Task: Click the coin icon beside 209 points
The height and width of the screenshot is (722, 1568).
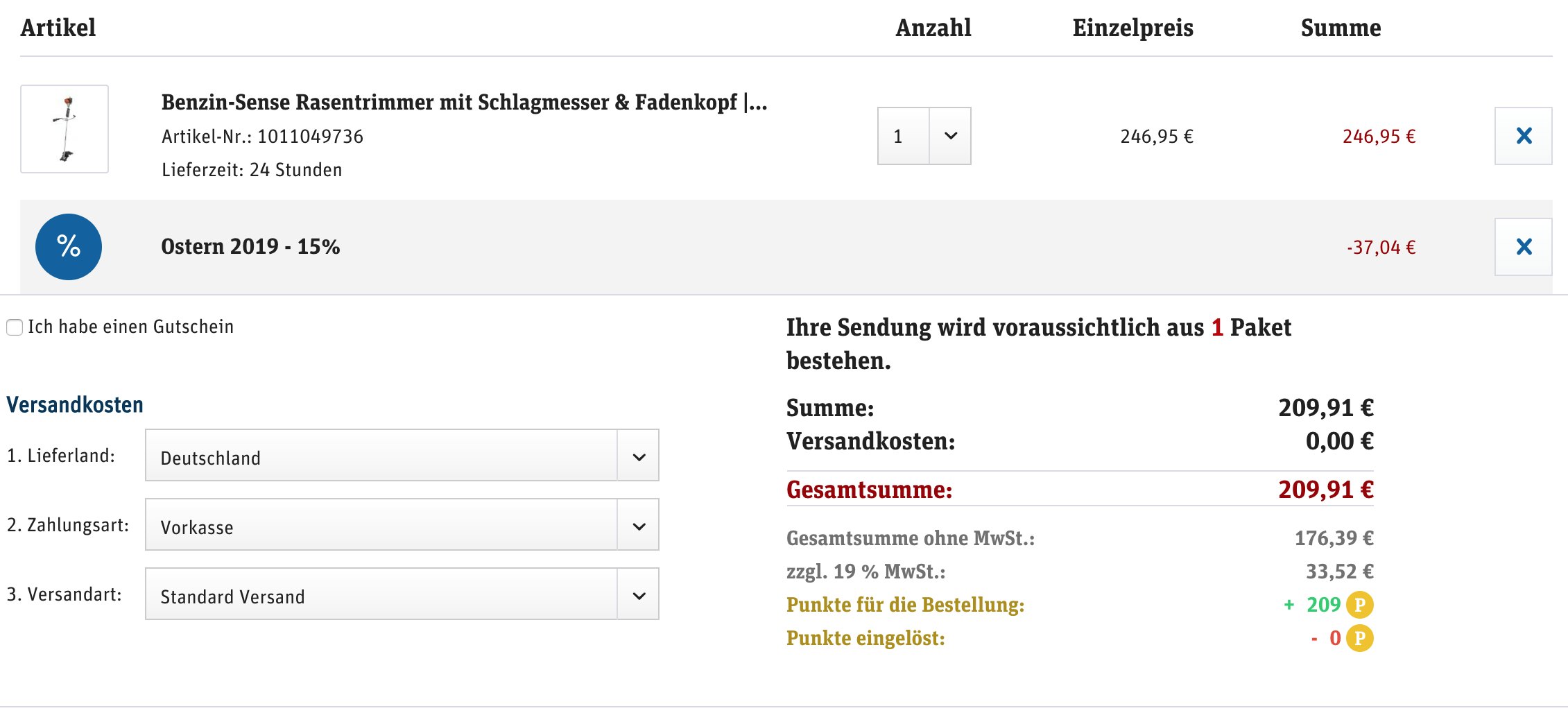Action: tap(1359, 605)
